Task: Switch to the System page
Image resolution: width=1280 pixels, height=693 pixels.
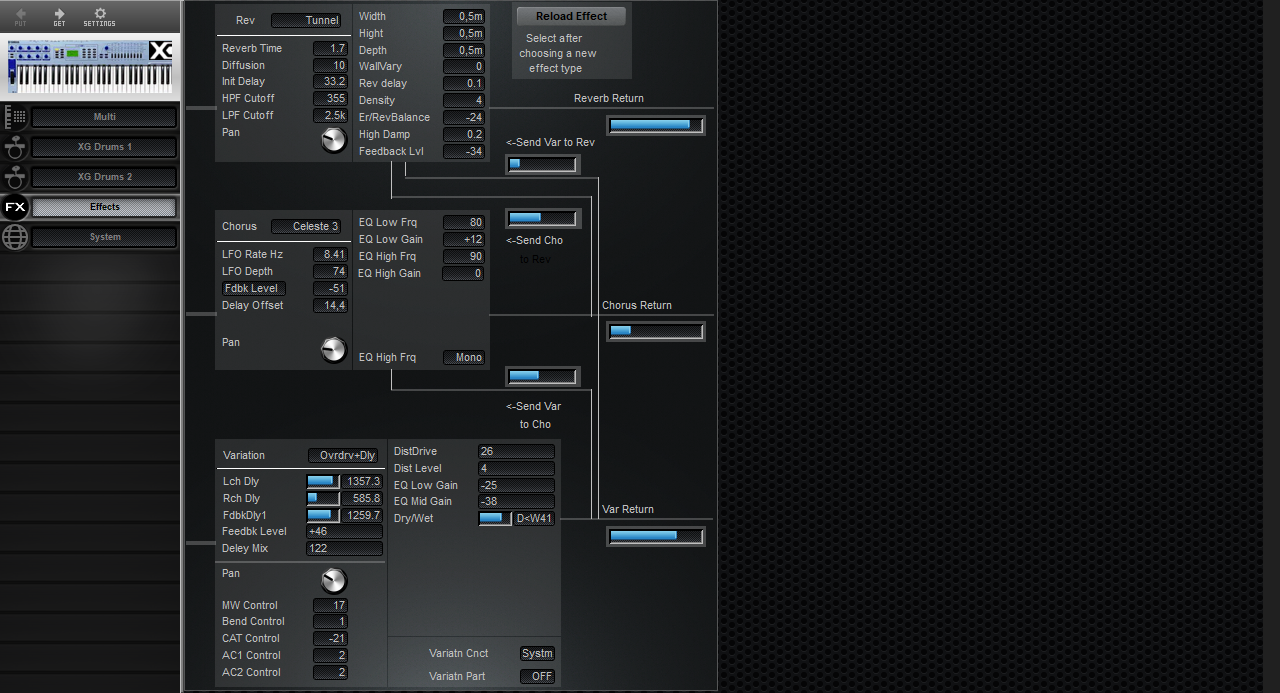Action: pyautogui.click(x=104, y=237)
